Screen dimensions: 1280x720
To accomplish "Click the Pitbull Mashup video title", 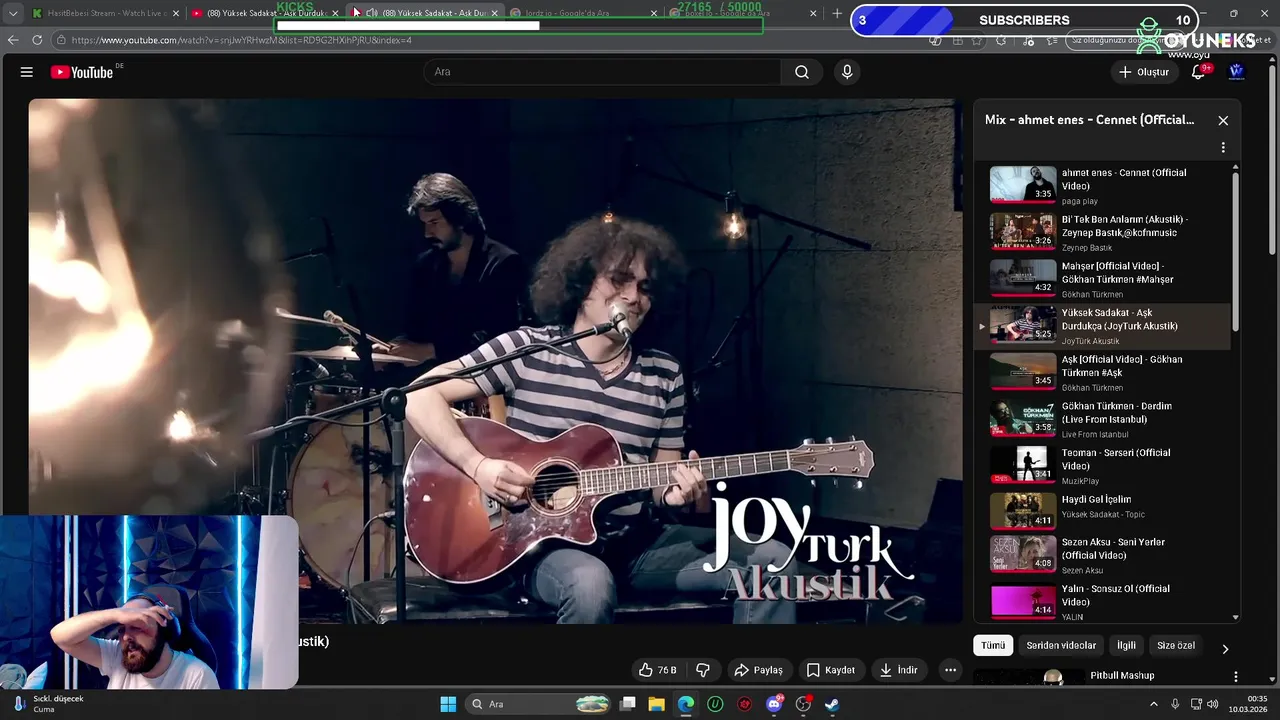I will coord(1122,676).
